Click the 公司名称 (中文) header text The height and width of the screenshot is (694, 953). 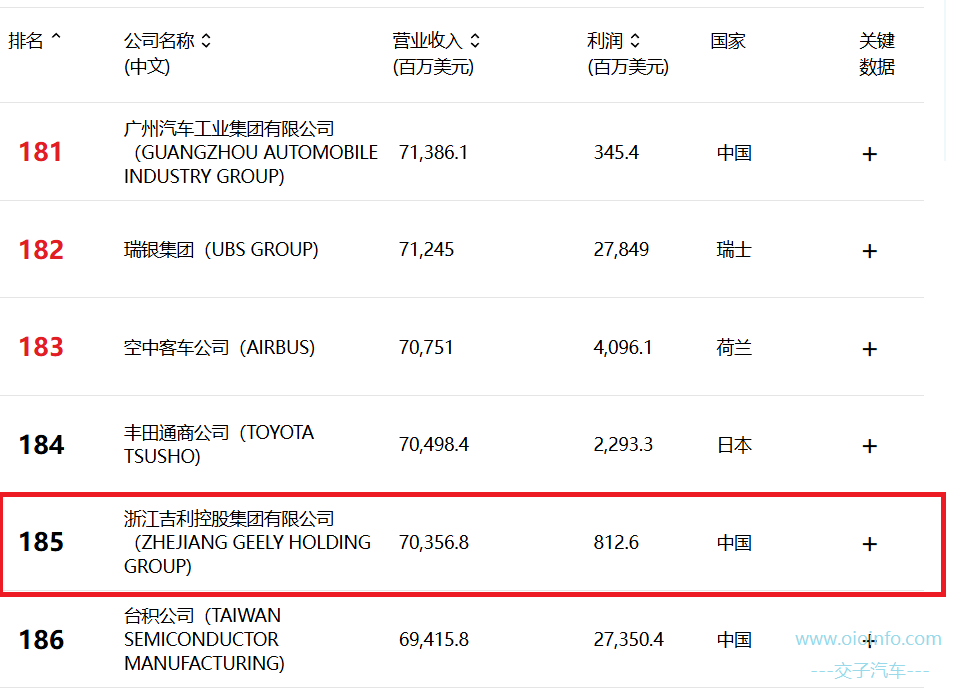(159, 53)
